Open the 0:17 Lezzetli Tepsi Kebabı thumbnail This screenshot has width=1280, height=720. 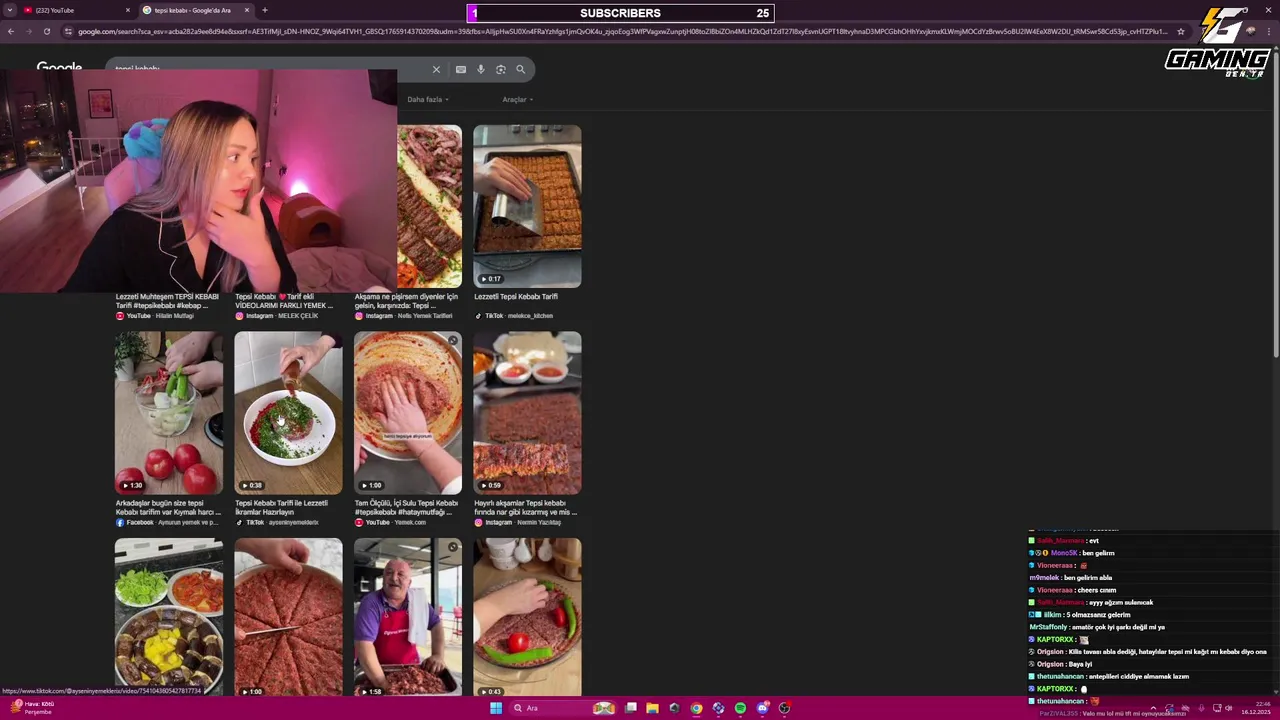coord(527,206)
